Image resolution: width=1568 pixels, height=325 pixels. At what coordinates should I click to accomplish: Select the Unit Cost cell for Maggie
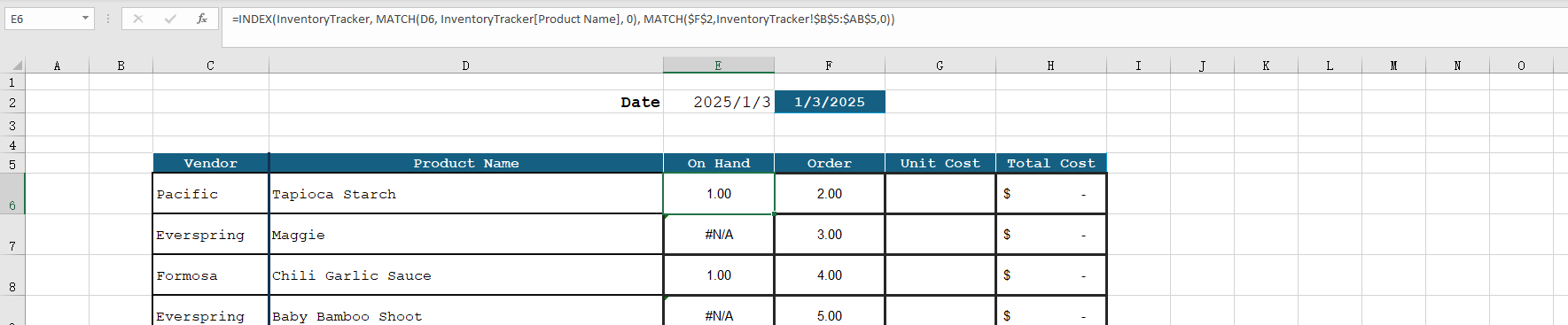(x=940, y=234)
